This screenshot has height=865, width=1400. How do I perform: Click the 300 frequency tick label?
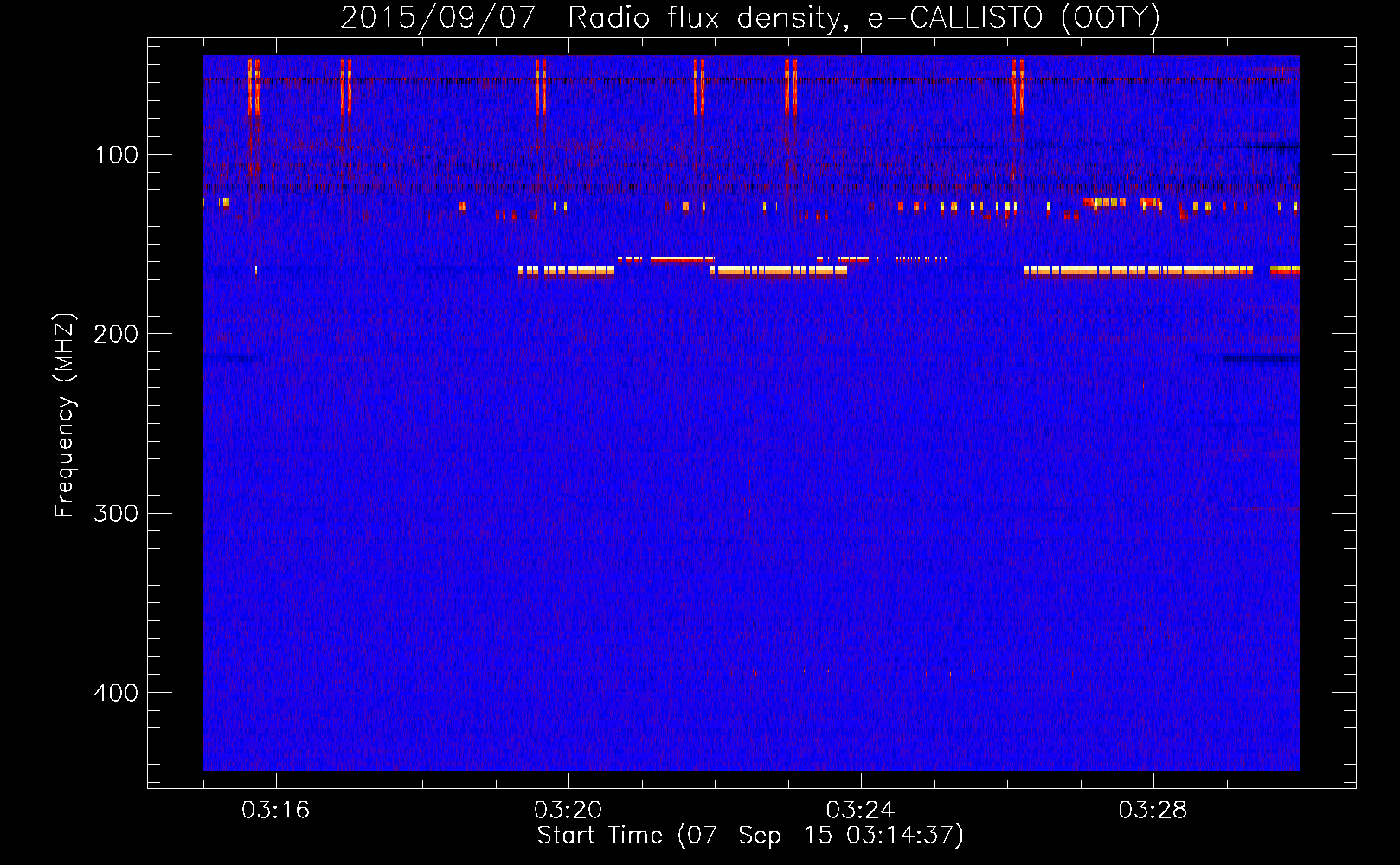(117, 513)
